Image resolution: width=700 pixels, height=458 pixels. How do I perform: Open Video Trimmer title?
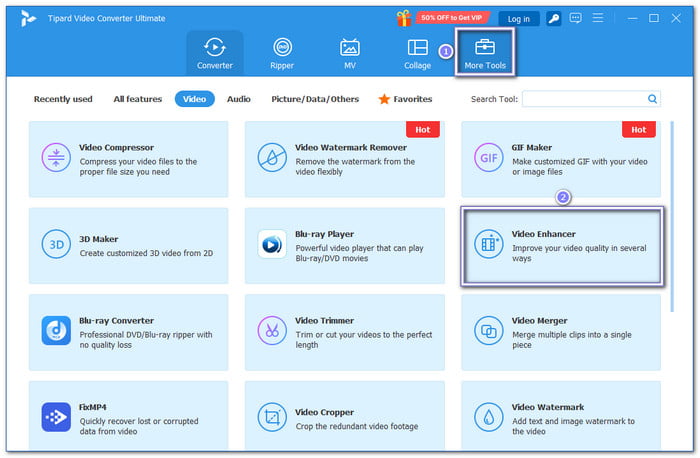[325, 321]
